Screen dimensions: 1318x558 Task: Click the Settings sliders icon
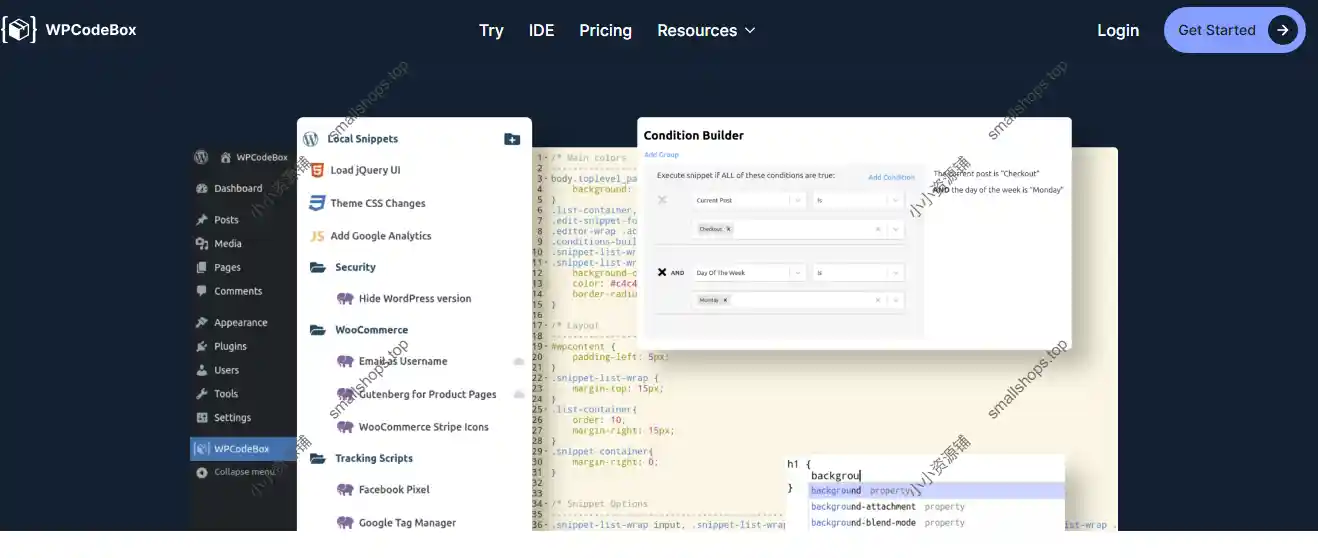202,418
